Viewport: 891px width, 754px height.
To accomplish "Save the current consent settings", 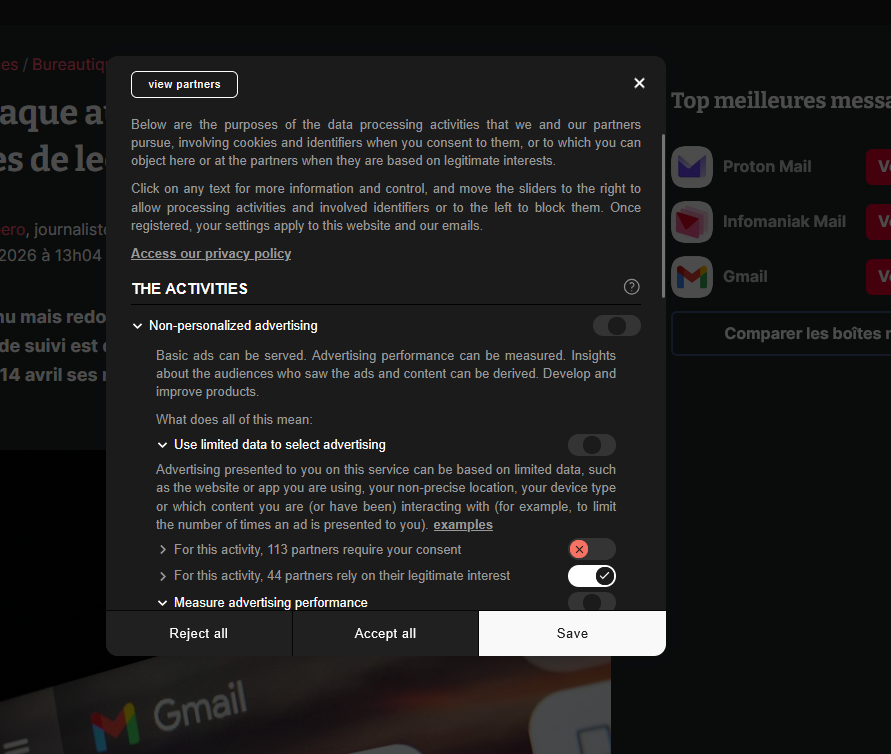I will tap(572, 633).
